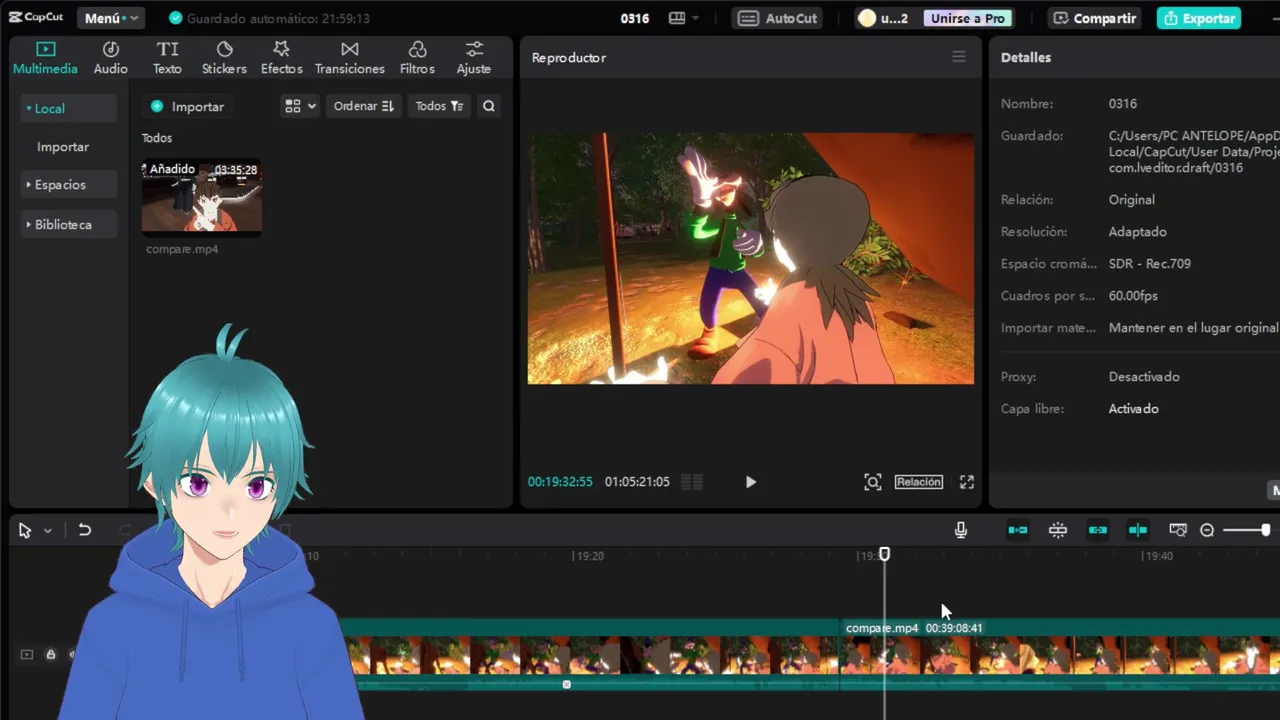Toggle auto snapping in timeline
The height and width of the screenshot is (720, 1280).
tap(1058, 530)
